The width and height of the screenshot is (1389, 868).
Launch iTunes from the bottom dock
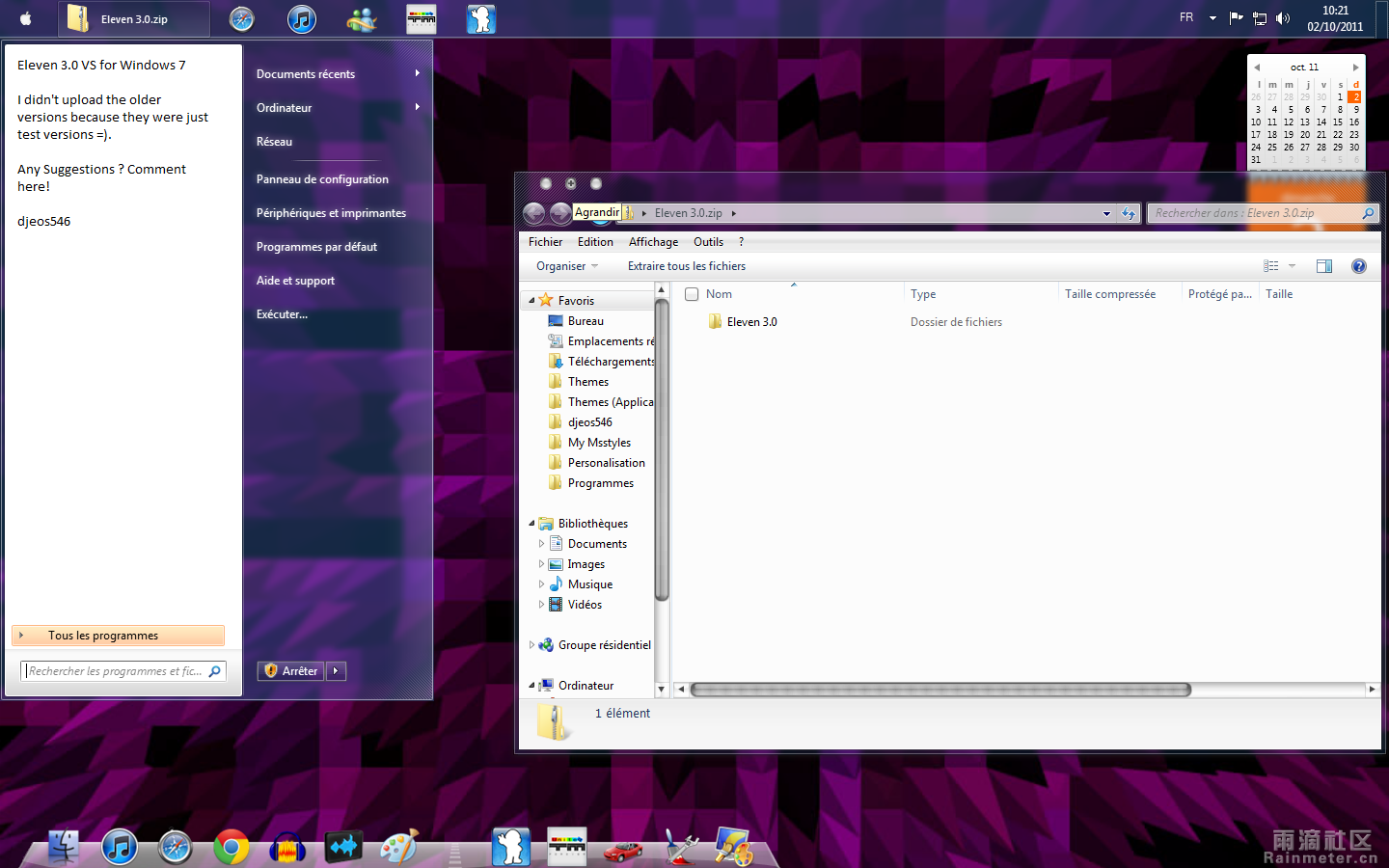tap(120, 847)
